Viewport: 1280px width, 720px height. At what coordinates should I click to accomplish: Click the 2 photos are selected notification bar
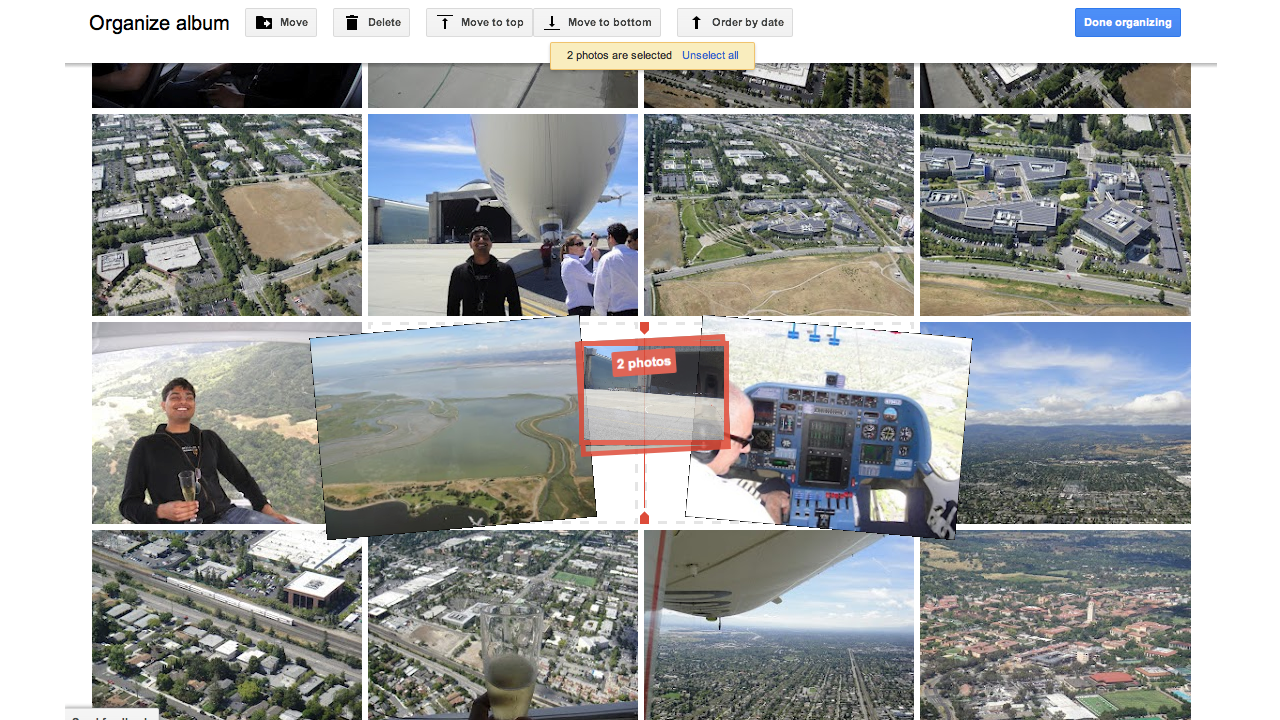620,56
